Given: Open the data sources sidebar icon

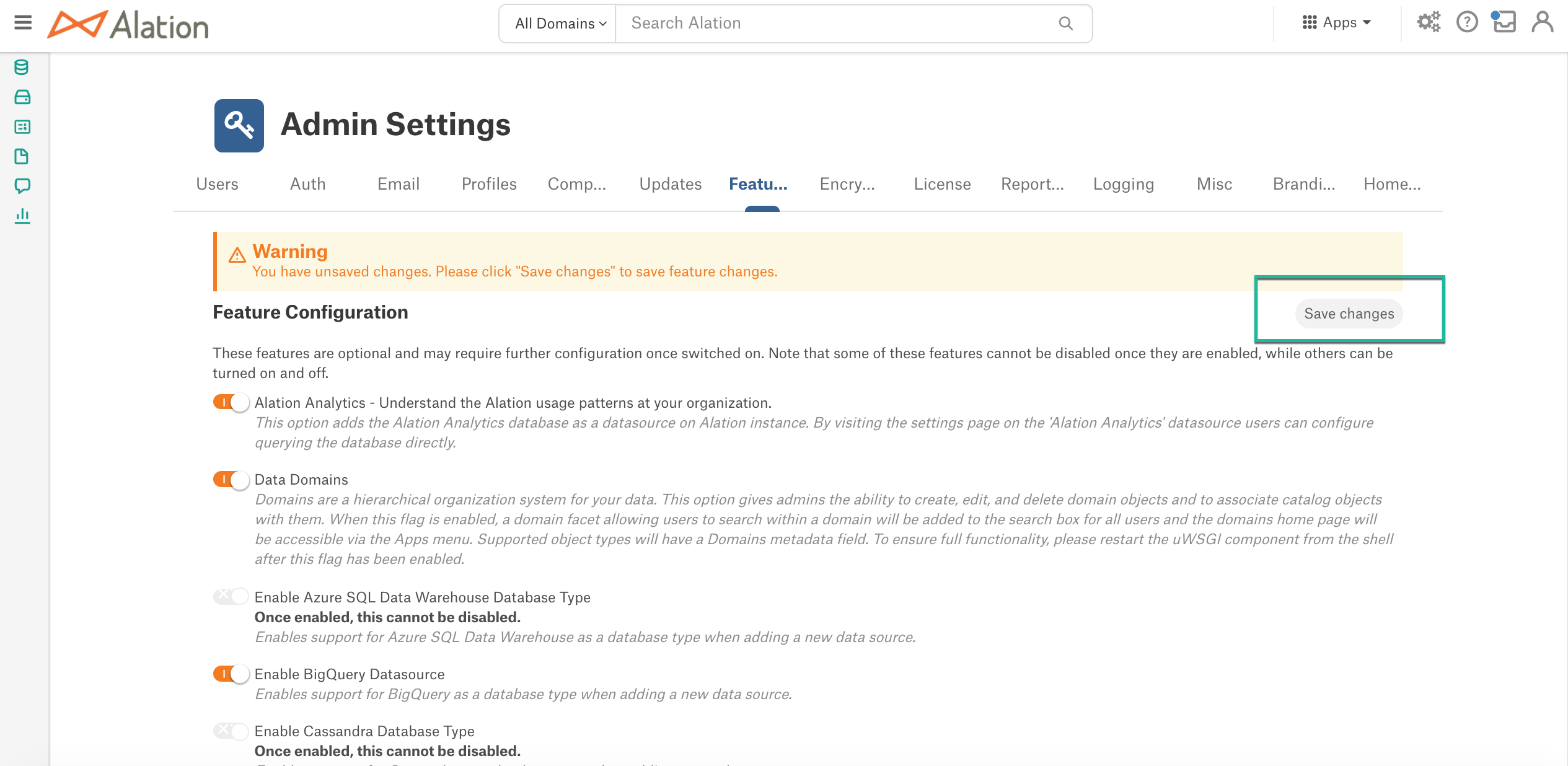Looking at the screenshot, I should click(22, 67).
